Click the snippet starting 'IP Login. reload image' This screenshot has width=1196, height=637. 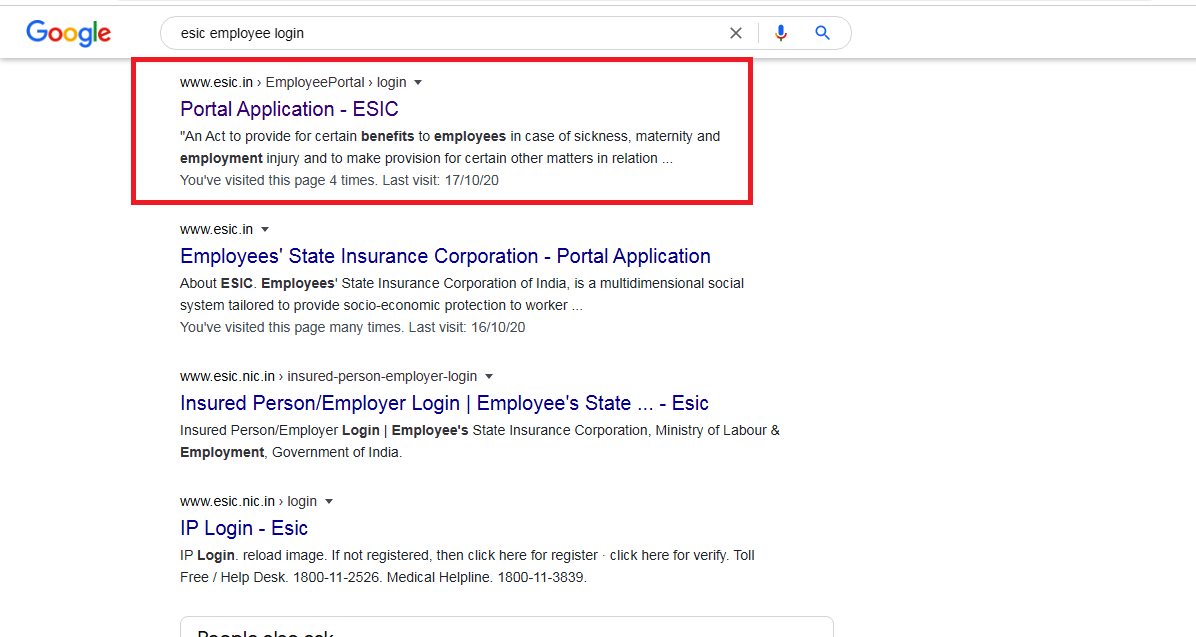pos(468,566)
